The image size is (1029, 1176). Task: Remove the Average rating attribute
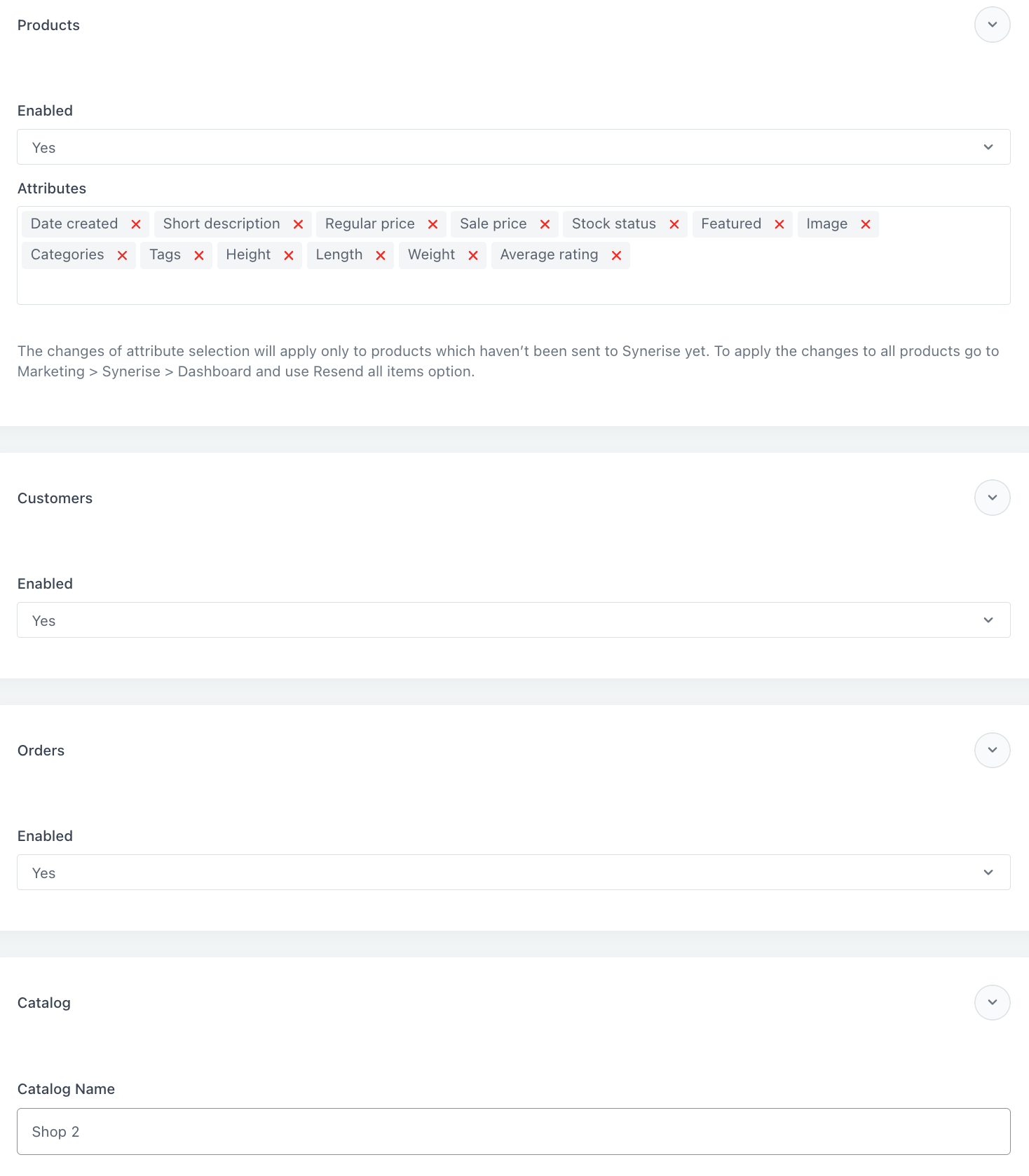tap(616, 255)
